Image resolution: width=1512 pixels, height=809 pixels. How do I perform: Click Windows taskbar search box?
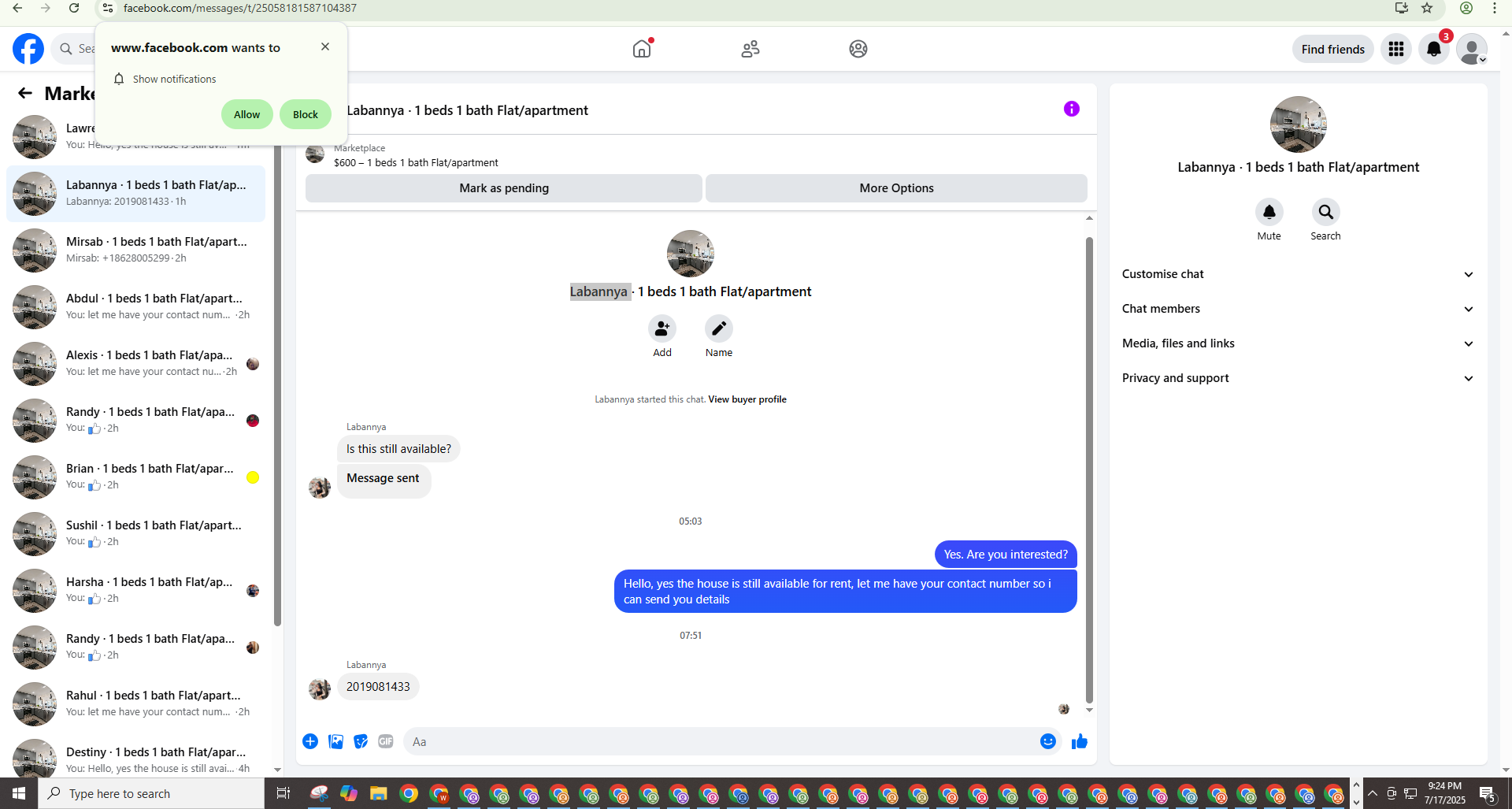(151, 793)
